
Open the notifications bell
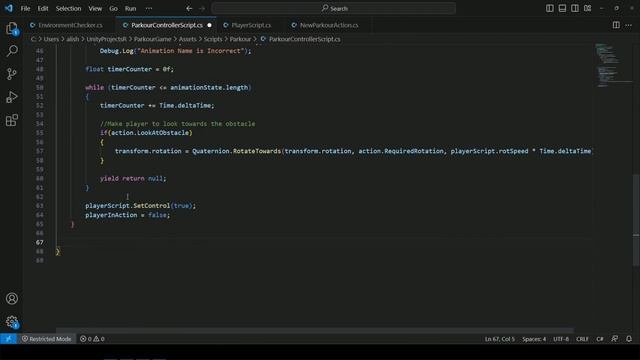point(629,339)
